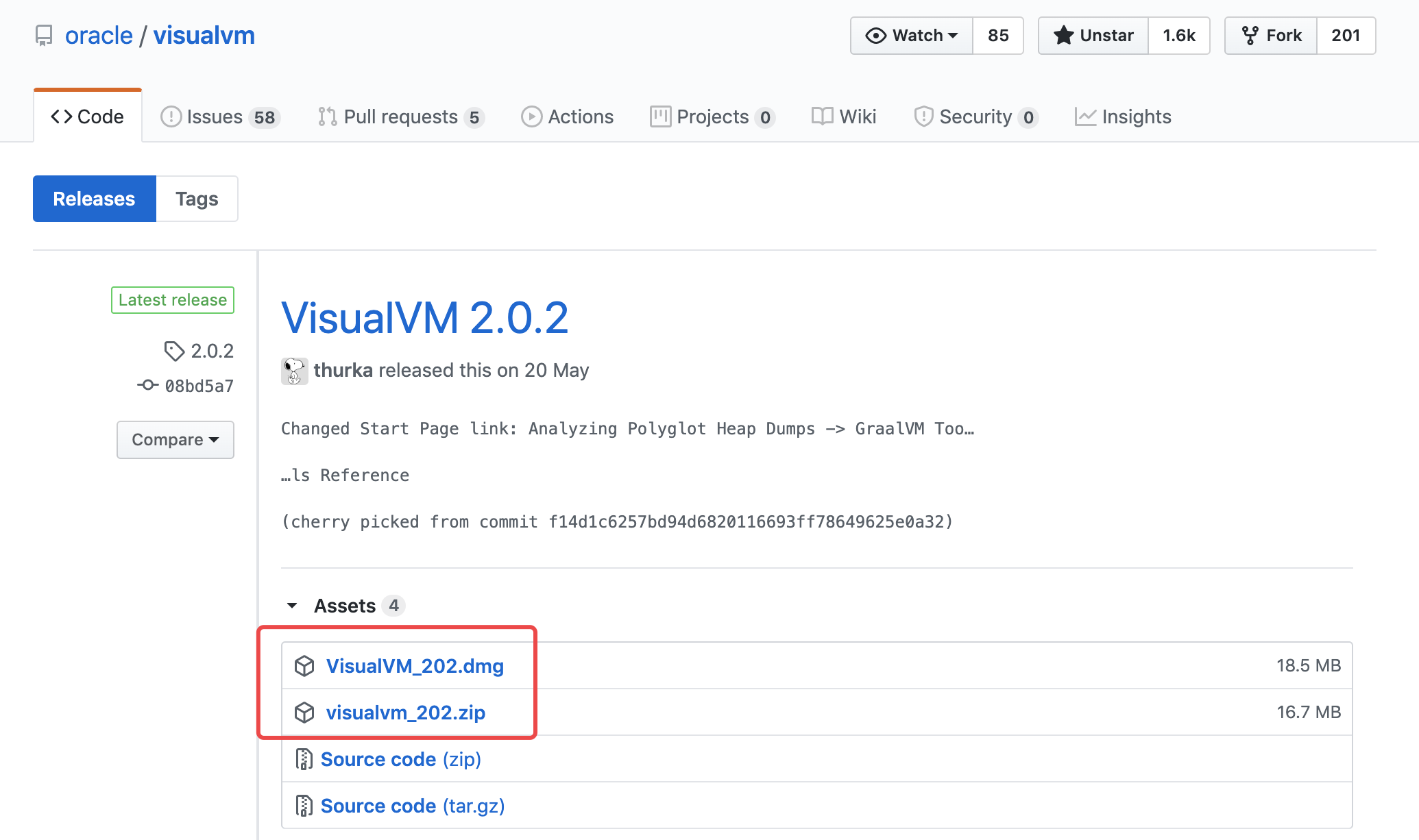Click the Wiki book icon
Image resolution: width=1419 pixels, height=840 pixels.
tap(823, 116)
